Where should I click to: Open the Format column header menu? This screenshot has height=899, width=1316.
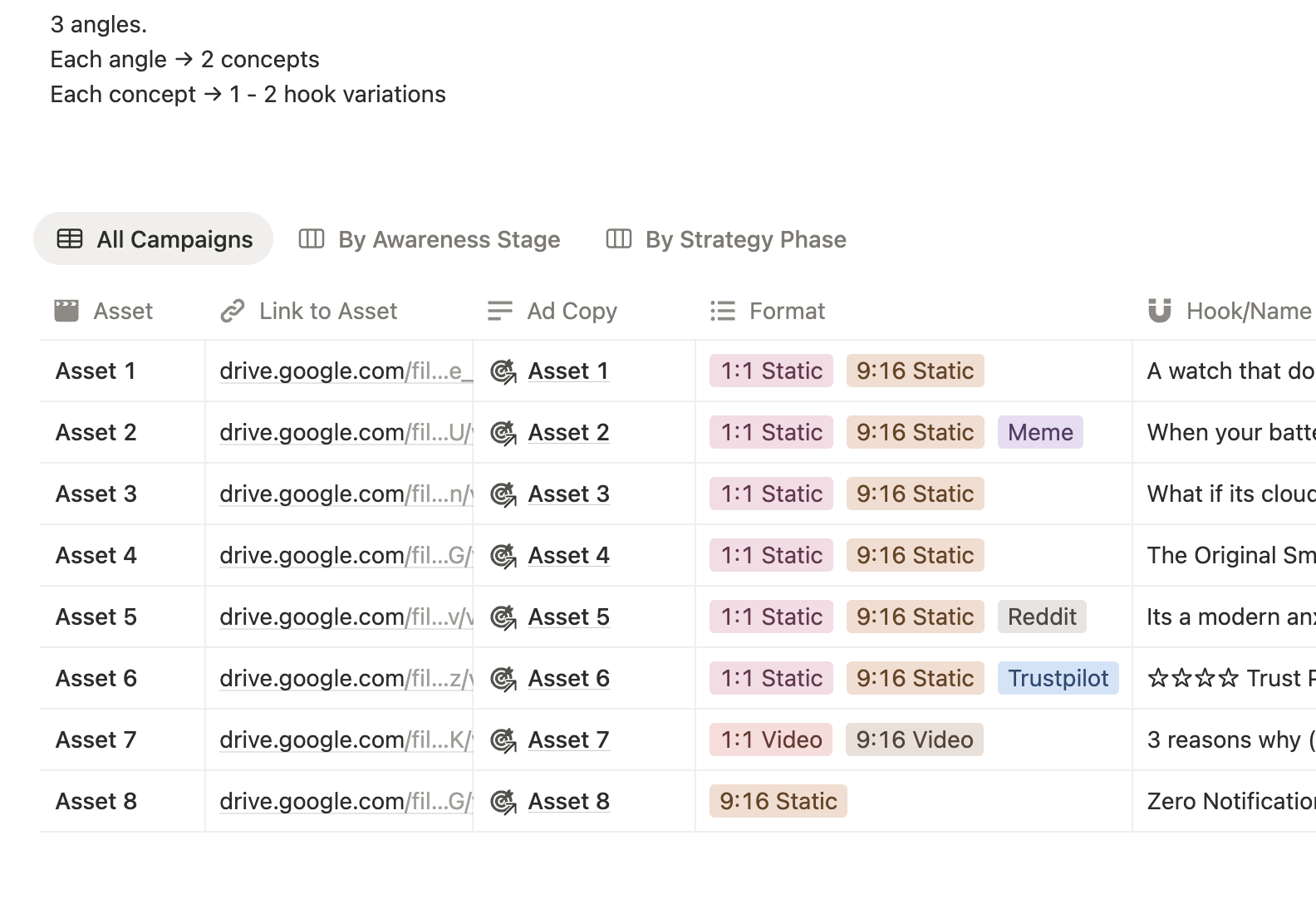click(787, 311)
